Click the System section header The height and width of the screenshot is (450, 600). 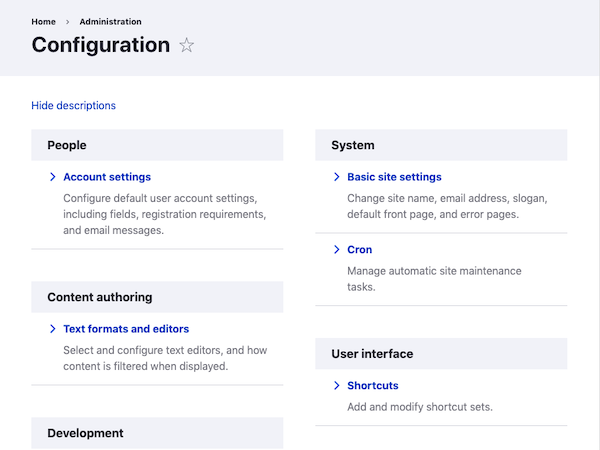[353, 146]
